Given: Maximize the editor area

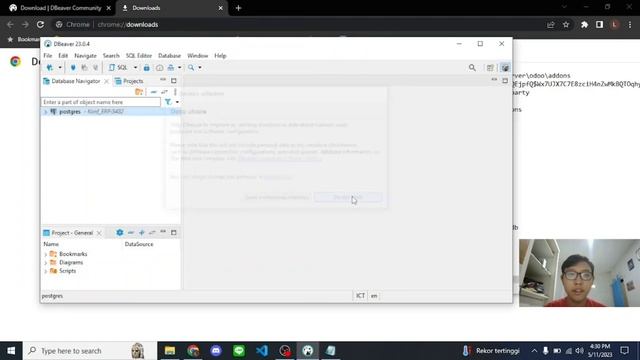Looking at the screenshot, I should [x=505, y=81].
